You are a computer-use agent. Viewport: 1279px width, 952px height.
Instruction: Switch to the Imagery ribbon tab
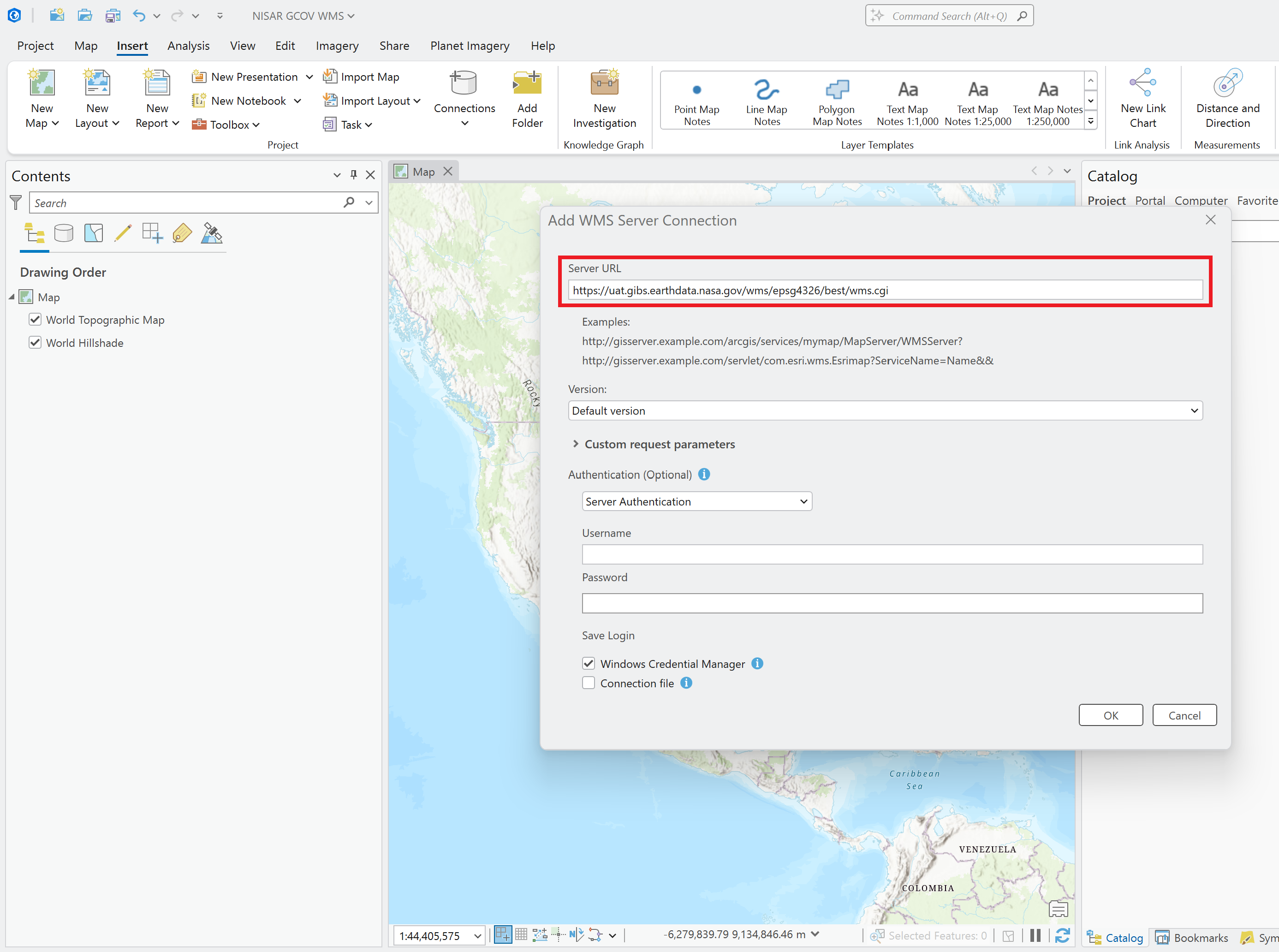[337, 46]
